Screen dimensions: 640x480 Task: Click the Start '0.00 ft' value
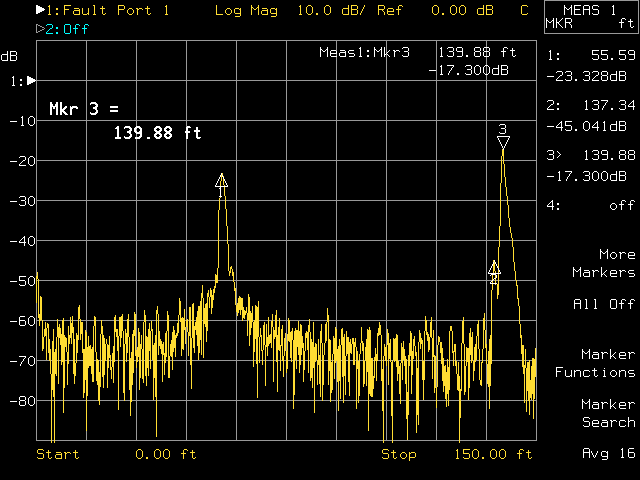[165, 454]
